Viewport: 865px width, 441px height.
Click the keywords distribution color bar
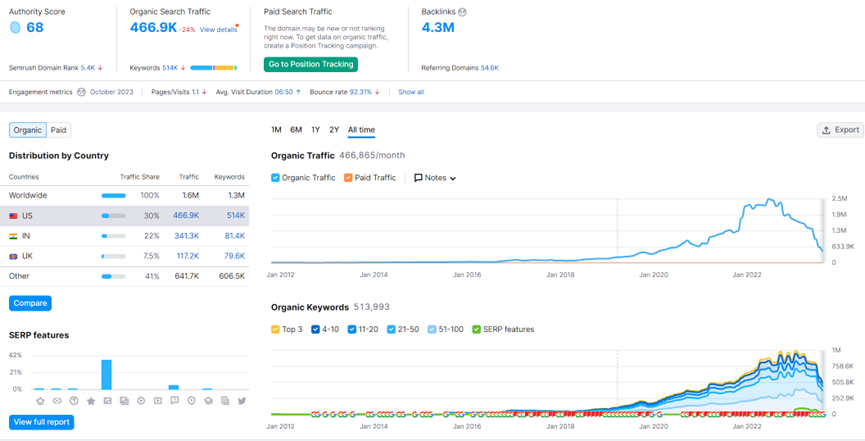212,68
